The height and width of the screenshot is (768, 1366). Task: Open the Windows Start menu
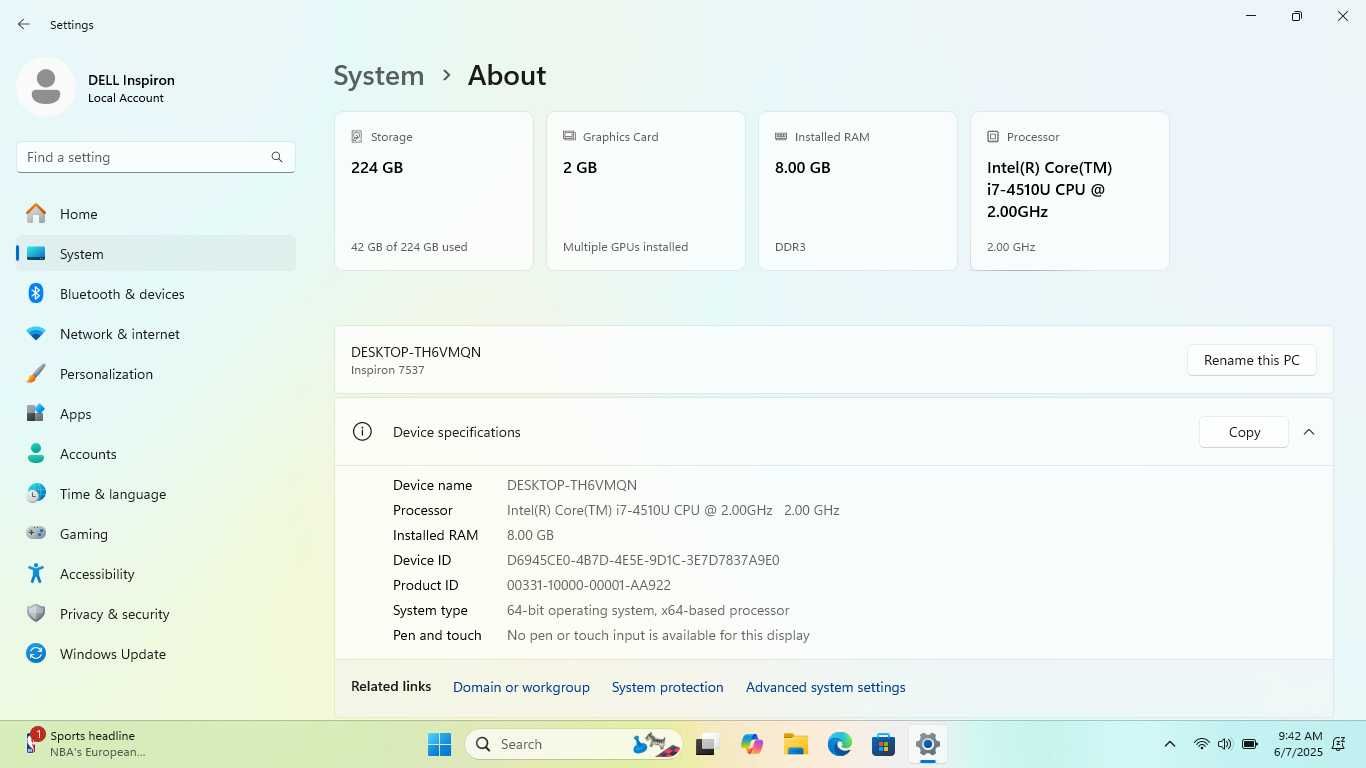[439, 744]
